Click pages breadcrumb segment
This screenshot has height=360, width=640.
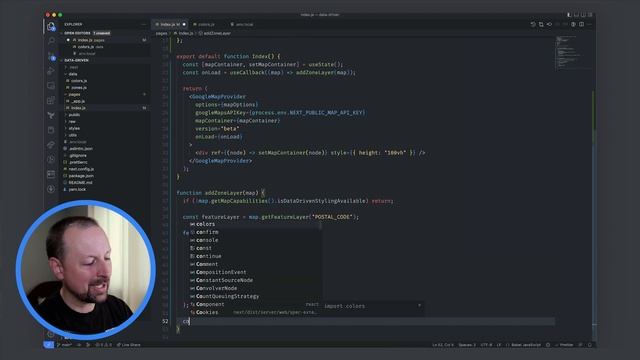[x=162, y=33]
